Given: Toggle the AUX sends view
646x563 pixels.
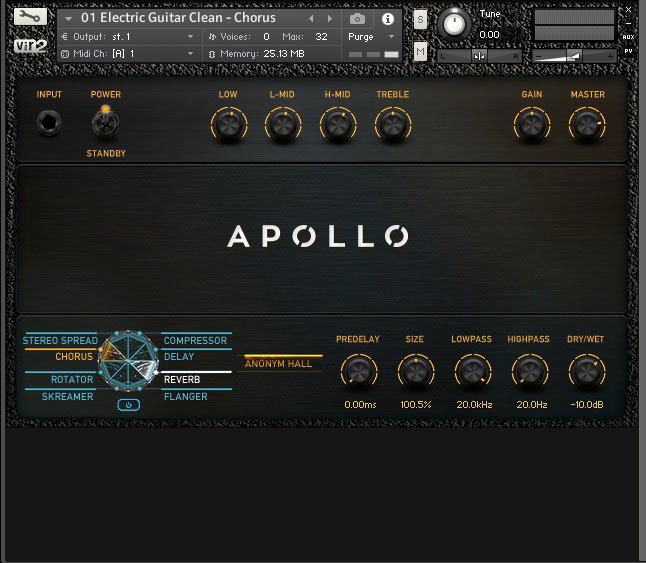Looking at the screenshot, I should 628,37.
